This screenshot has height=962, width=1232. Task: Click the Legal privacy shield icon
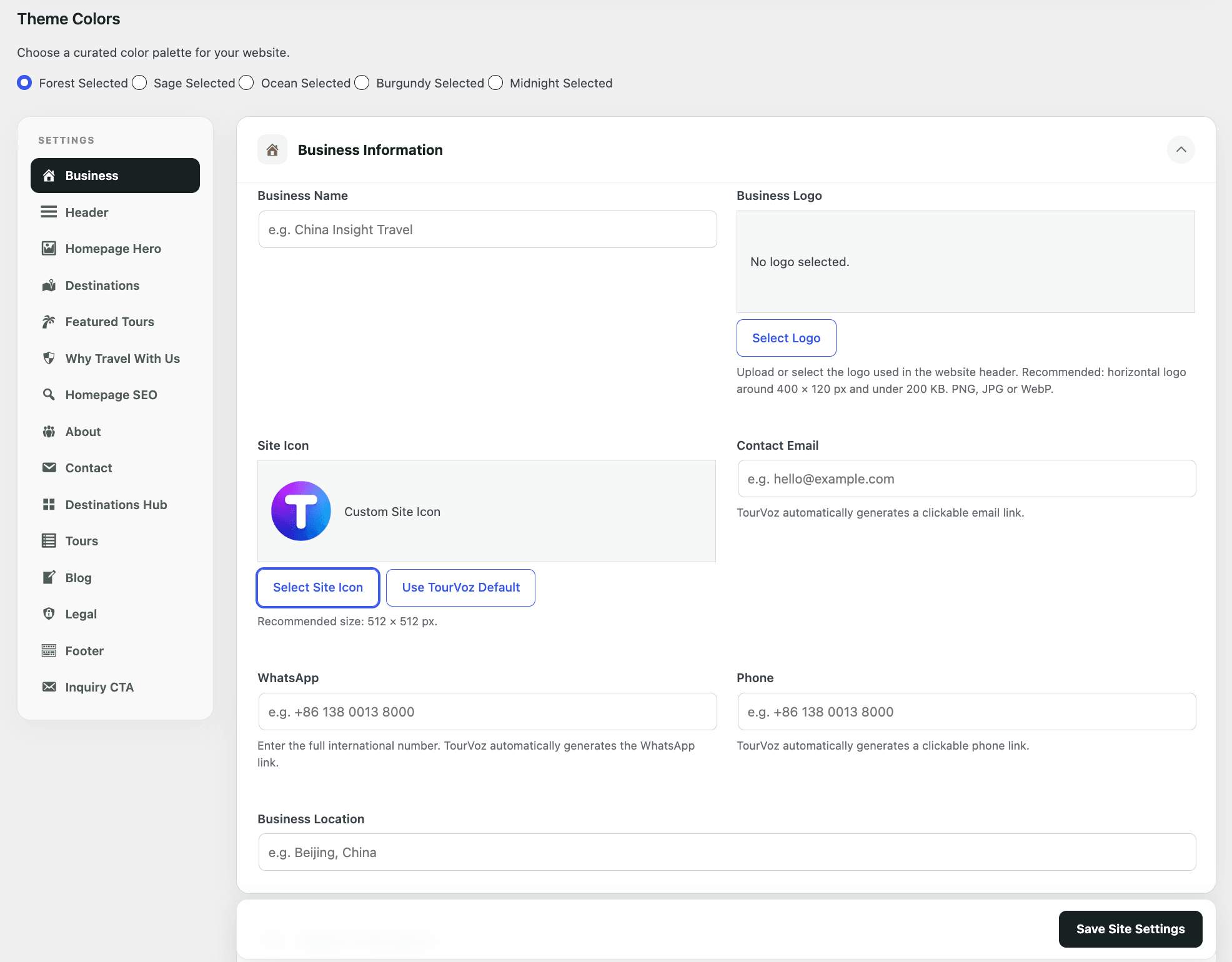click(49, 613)
